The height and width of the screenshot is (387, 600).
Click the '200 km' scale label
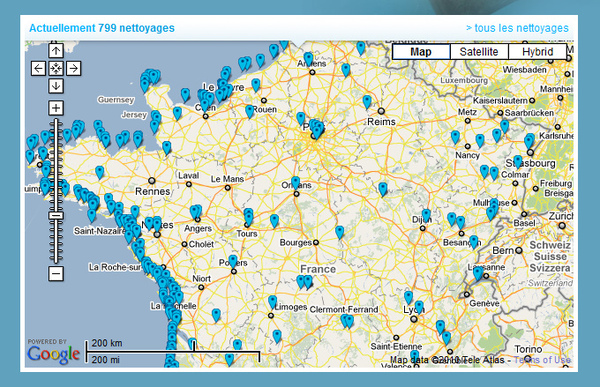coord(107,343)
